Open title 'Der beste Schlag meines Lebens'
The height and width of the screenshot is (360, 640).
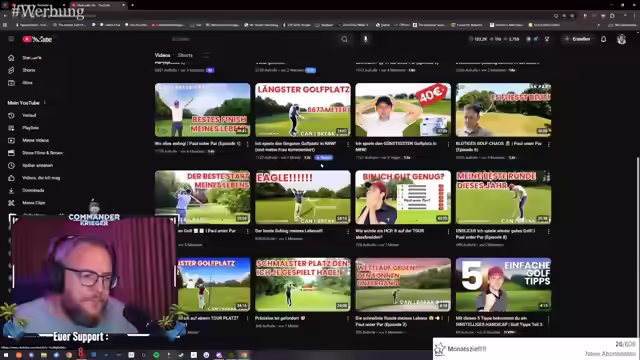tap(289, 231)
